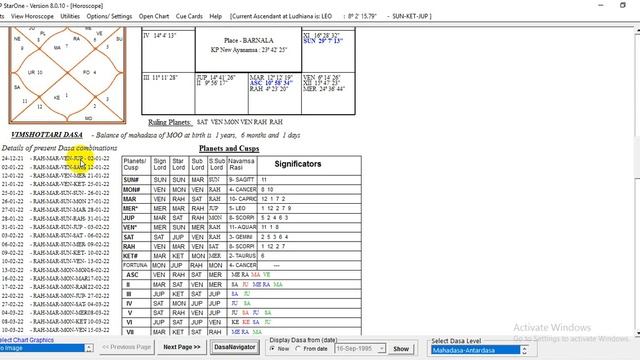Open the Options/ Settings menu
This screenshot has width=640, height=360.
109,16
